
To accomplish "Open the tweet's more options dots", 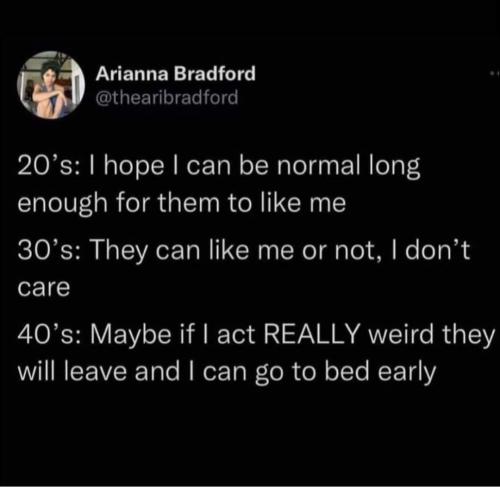I will pos(495,74).
